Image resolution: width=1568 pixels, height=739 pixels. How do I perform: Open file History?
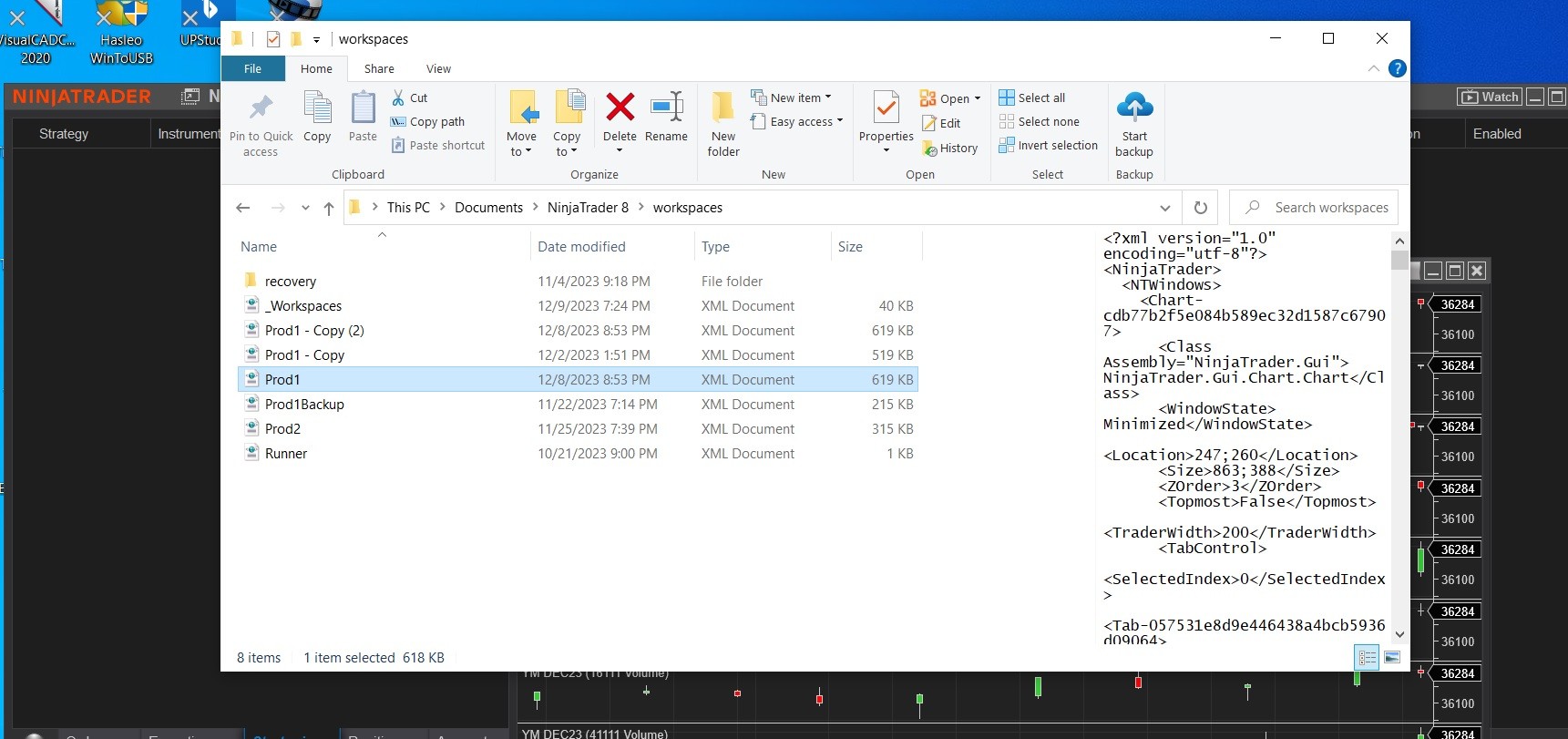(x=949, y=148)
